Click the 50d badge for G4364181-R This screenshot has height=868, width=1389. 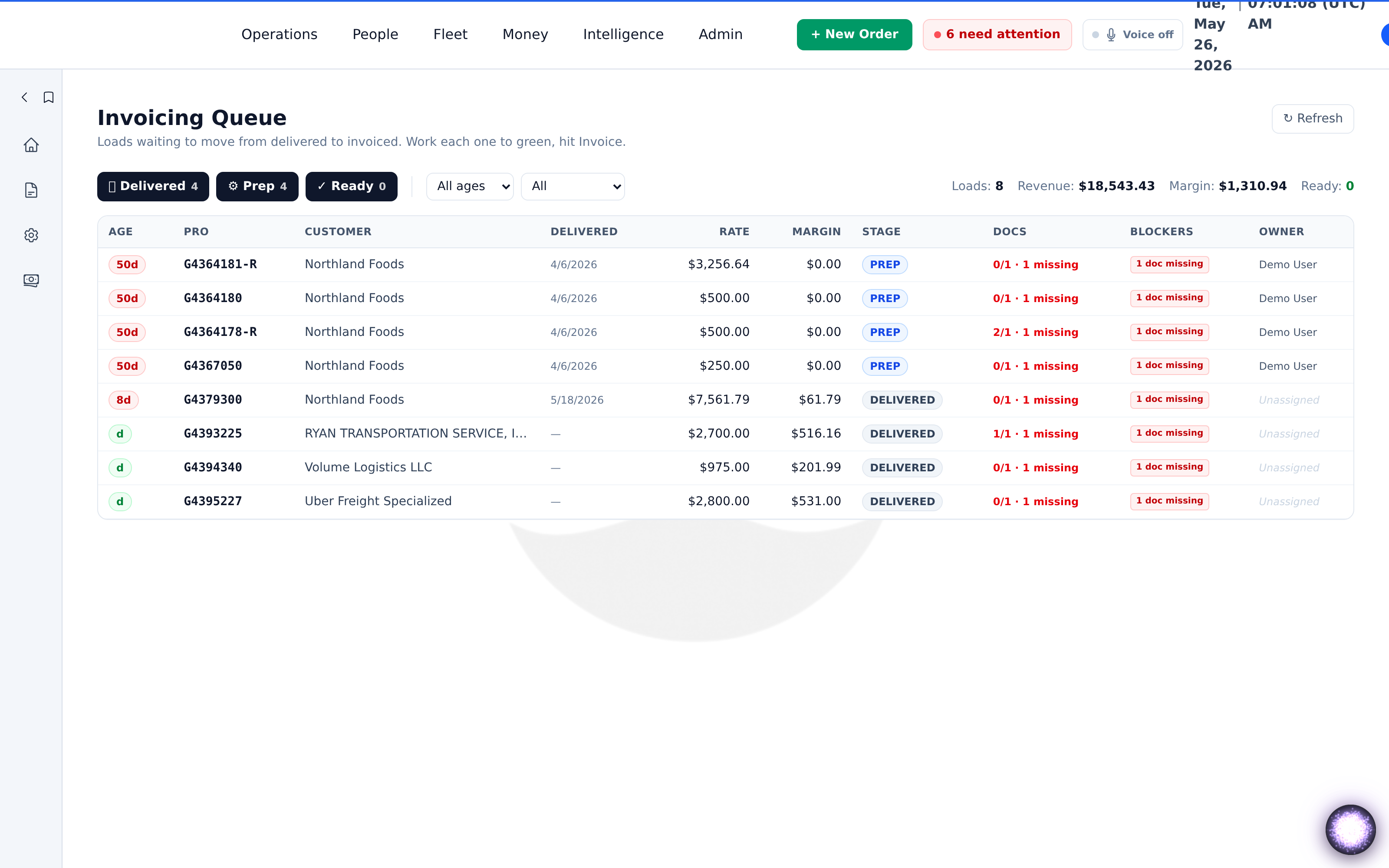[x=127, y=265]
